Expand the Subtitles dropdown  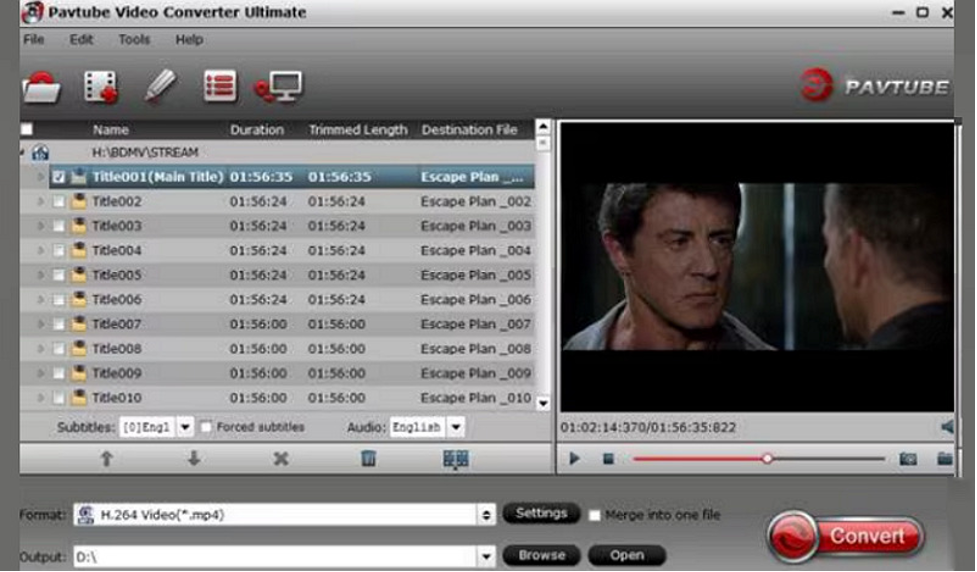point(185,427)
